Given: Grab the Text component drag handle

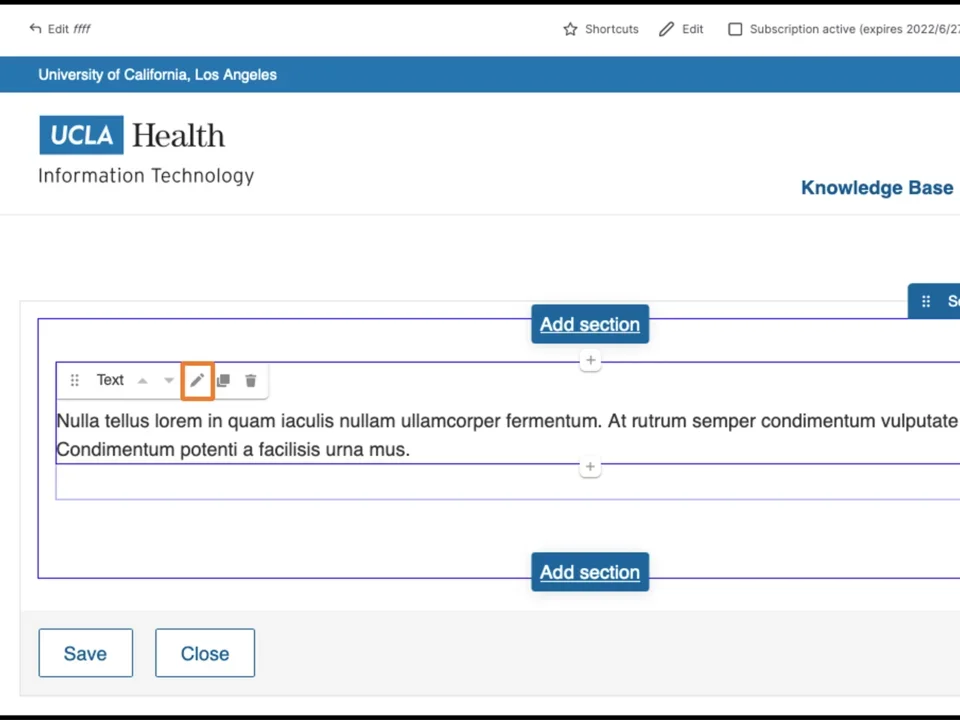Looking at the screenshot, I should [x=74, y=381].
